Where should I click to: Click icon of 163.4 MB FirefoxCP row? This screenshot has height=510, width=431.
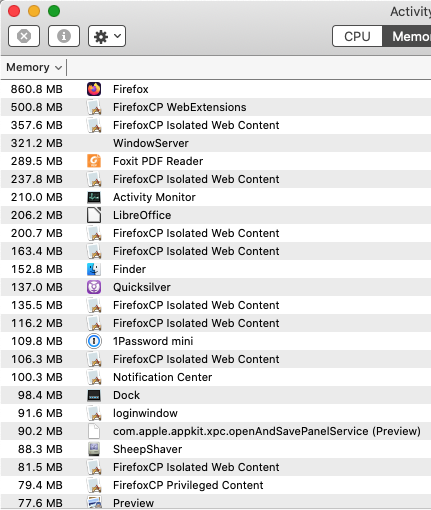pyautogui.click(x=94, y=251)
